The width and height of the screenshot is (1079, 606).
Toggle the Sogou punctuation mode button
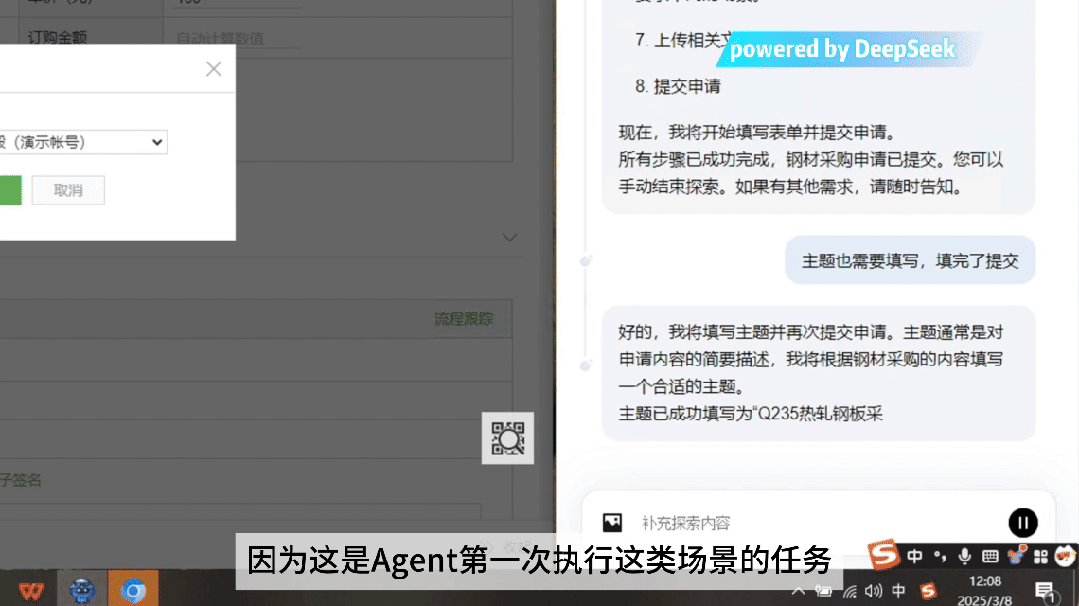tap(940, 556)
